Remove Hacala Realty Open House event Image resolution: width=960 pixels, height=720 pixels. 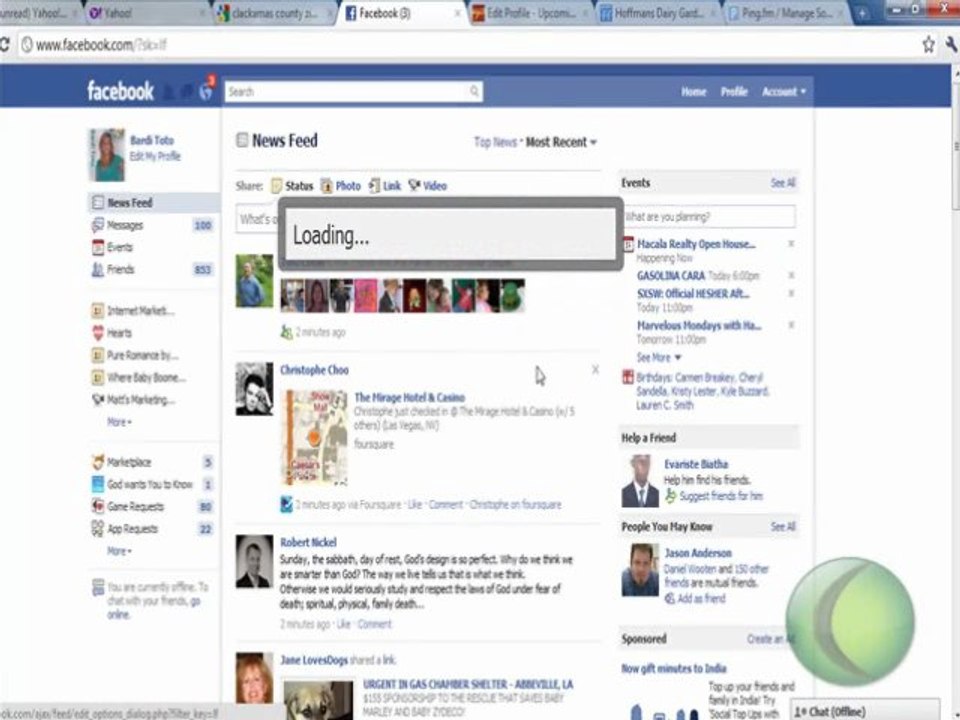point(791,244)
